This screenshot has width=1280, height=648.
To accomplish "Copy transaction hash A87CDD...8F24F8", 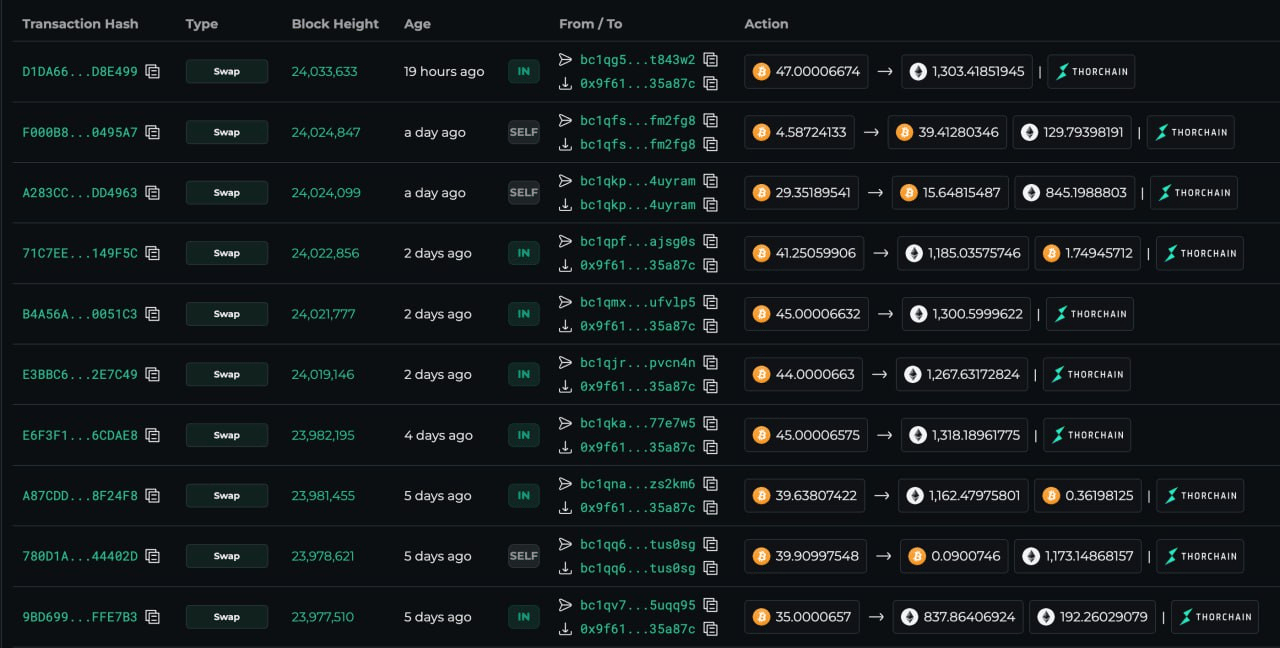I will click(152, 495).
